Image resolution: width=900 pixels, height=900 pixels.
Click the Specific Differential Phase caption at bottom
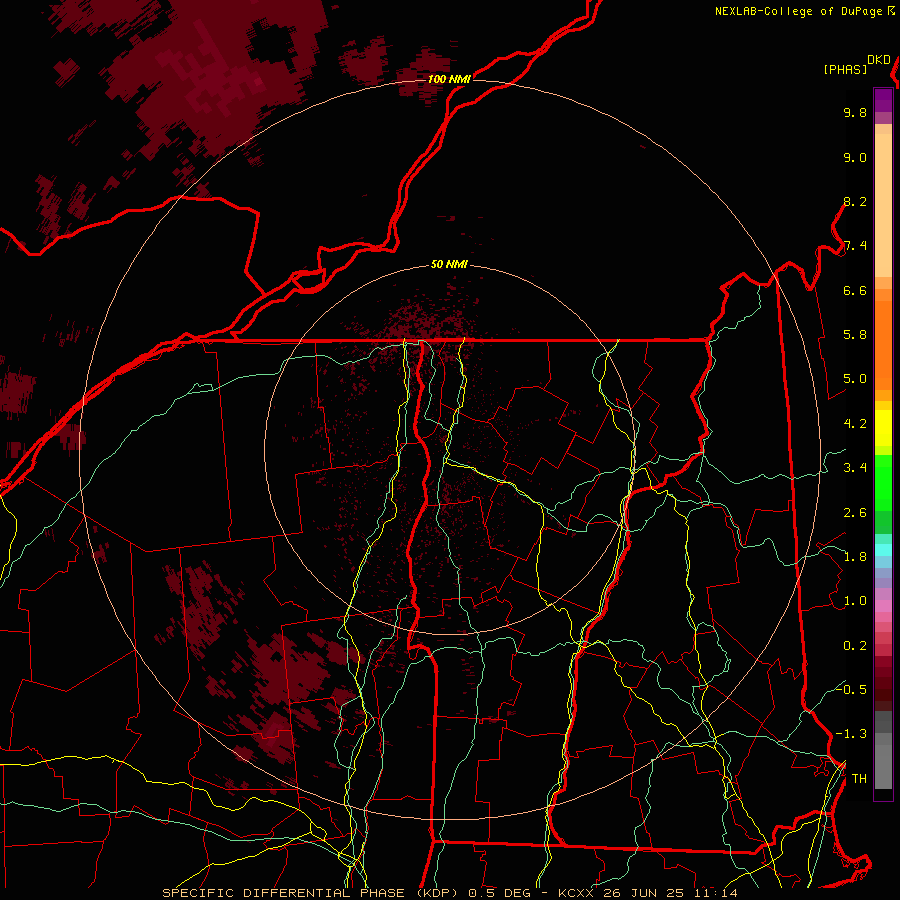pos(449,893)
